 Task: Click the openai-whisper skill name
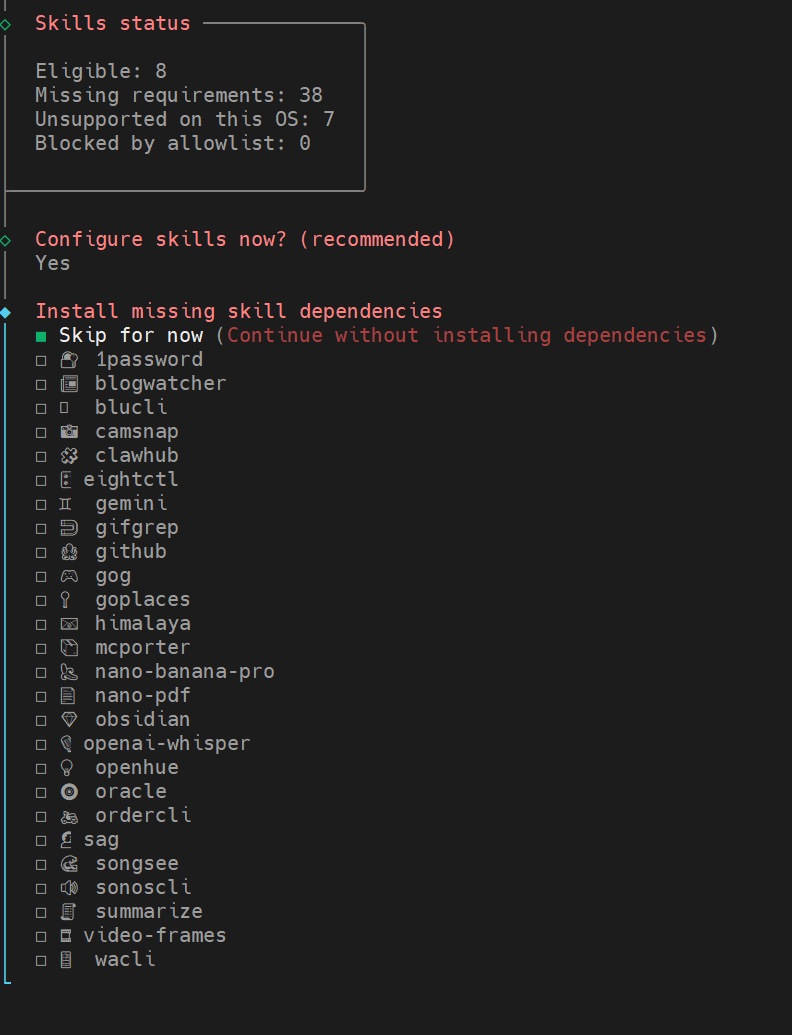(167, 744)
